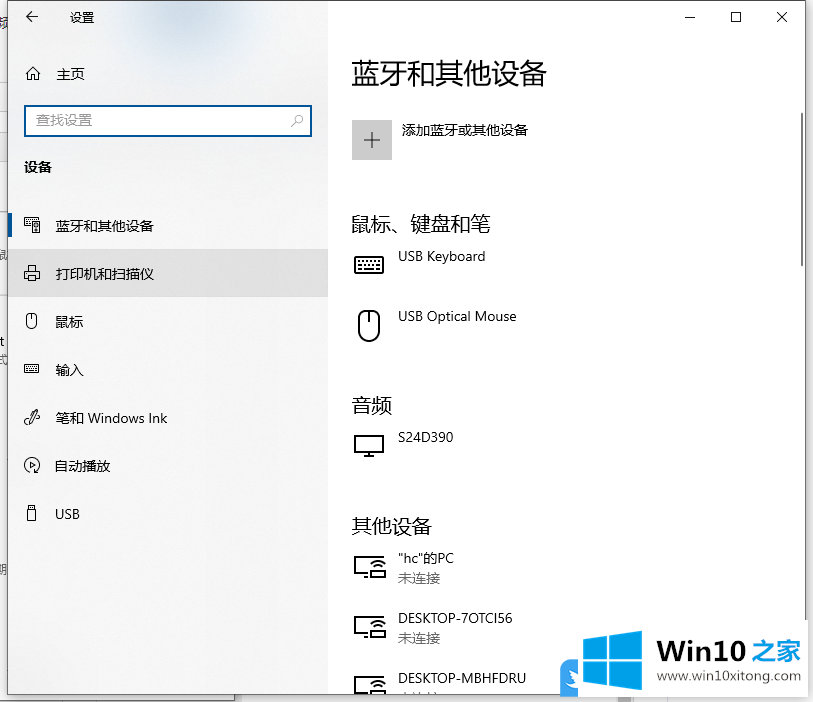Screen dimensions: 813x702
Task: Minimize the Settings window
Action: point(690,17)
